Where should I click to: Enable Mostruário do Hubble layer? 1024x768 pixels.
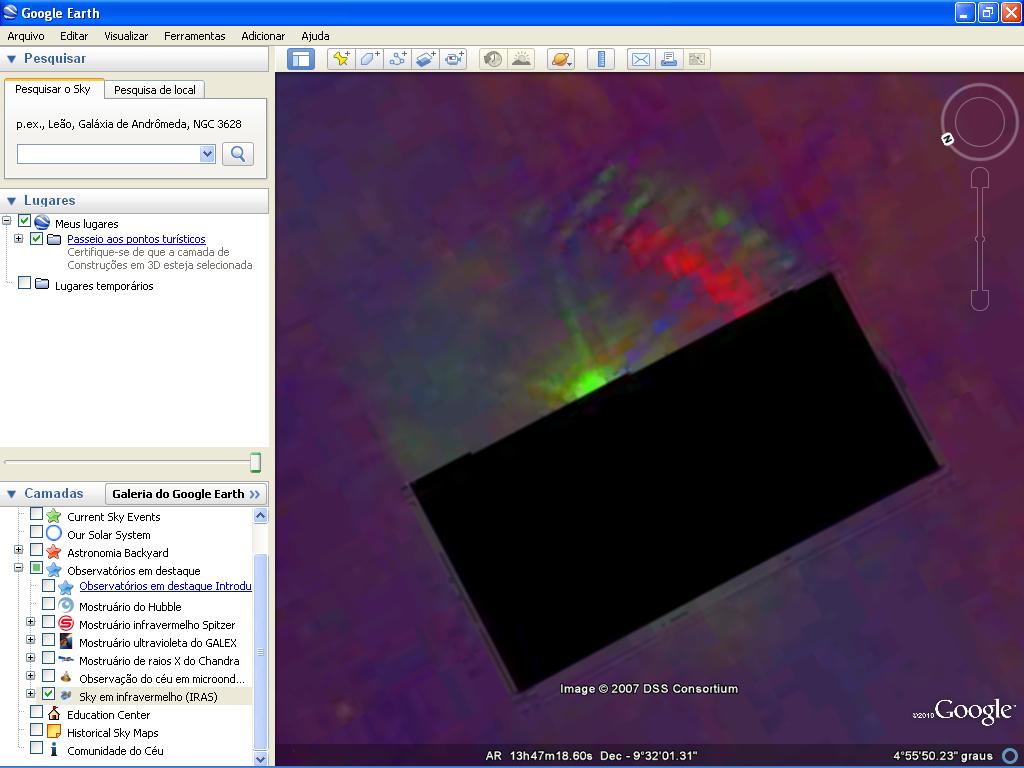[x=48, y=604]
